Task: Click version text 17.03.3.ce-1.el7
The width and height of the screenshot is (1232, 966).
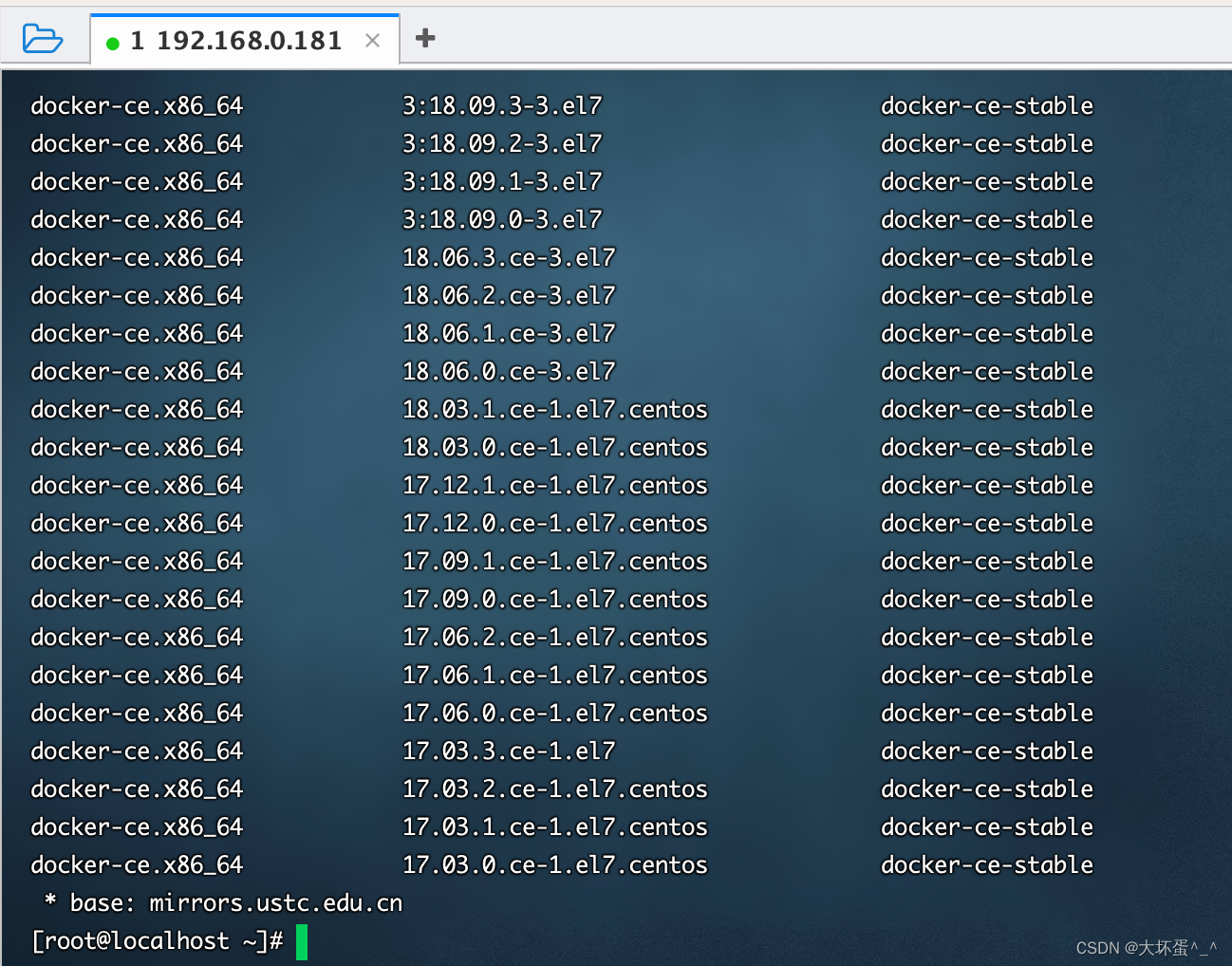Action: click(x=509, y=751)
